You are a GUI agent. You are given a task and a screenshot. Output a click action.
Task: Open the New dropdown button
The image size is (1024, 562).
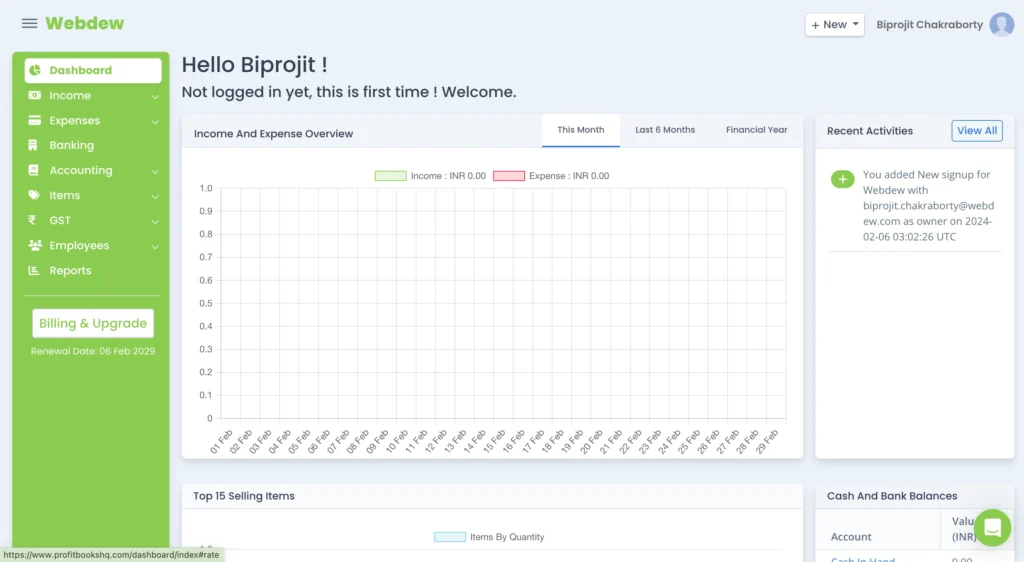click(x=834, y=25)
